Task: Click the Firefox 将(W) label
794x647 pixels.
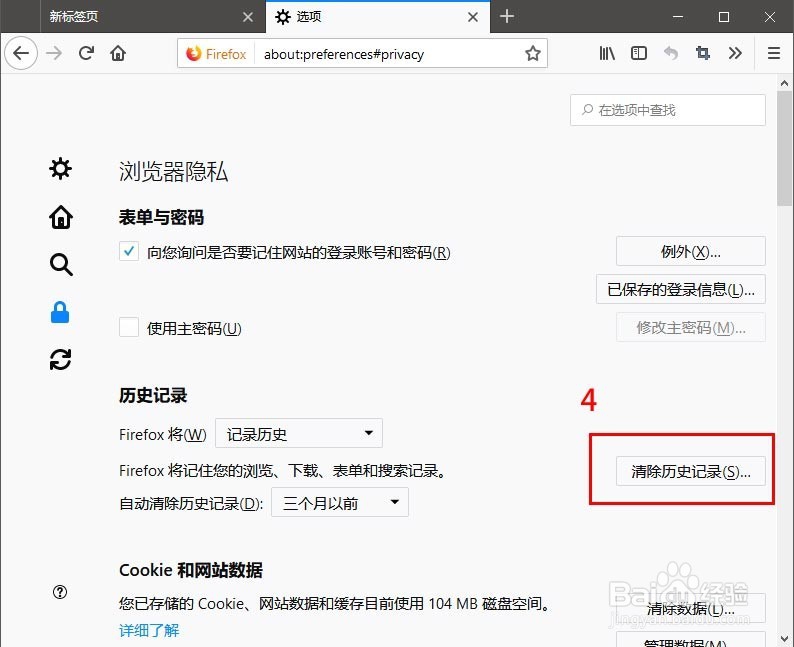Action: [x=163, y=434]
